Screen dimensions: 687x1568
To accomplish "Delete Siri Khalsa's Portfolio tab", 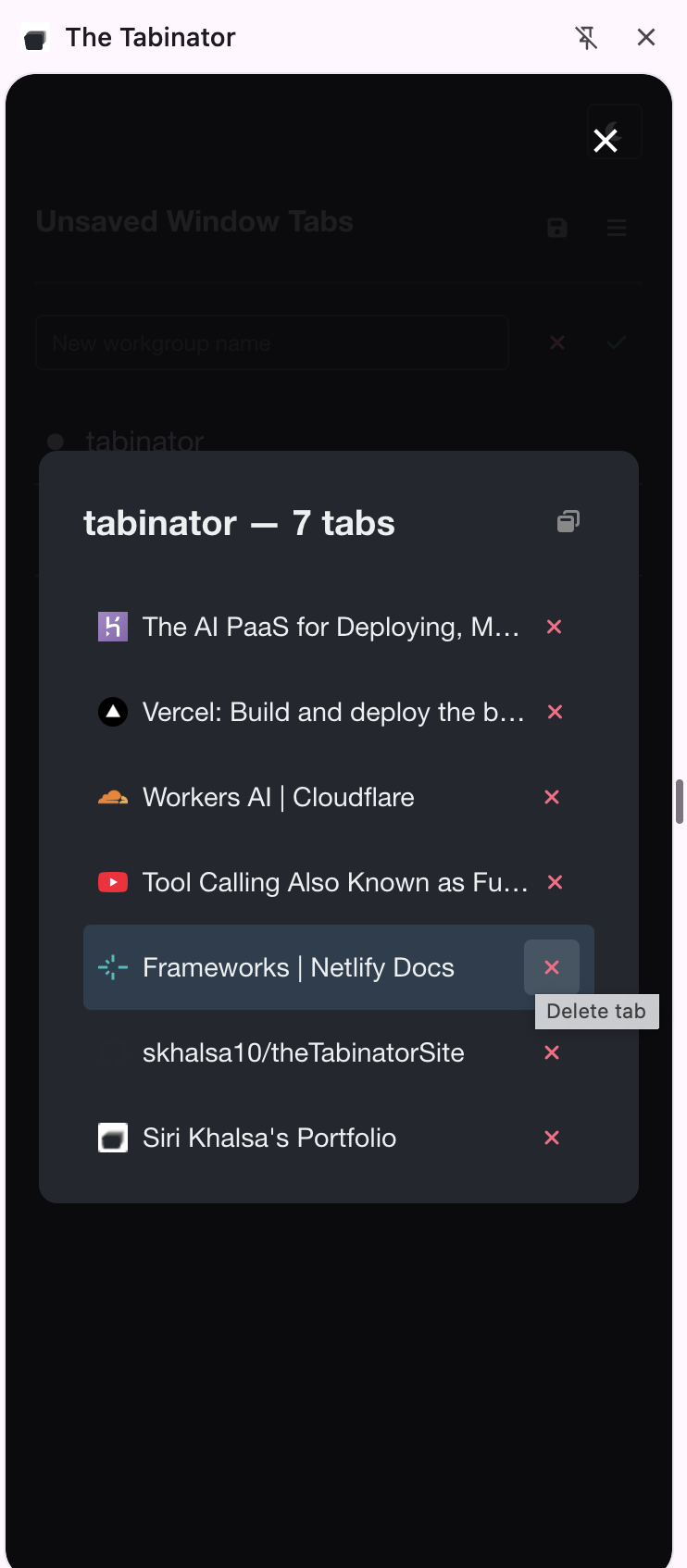I will click(x=552, y=1138).
